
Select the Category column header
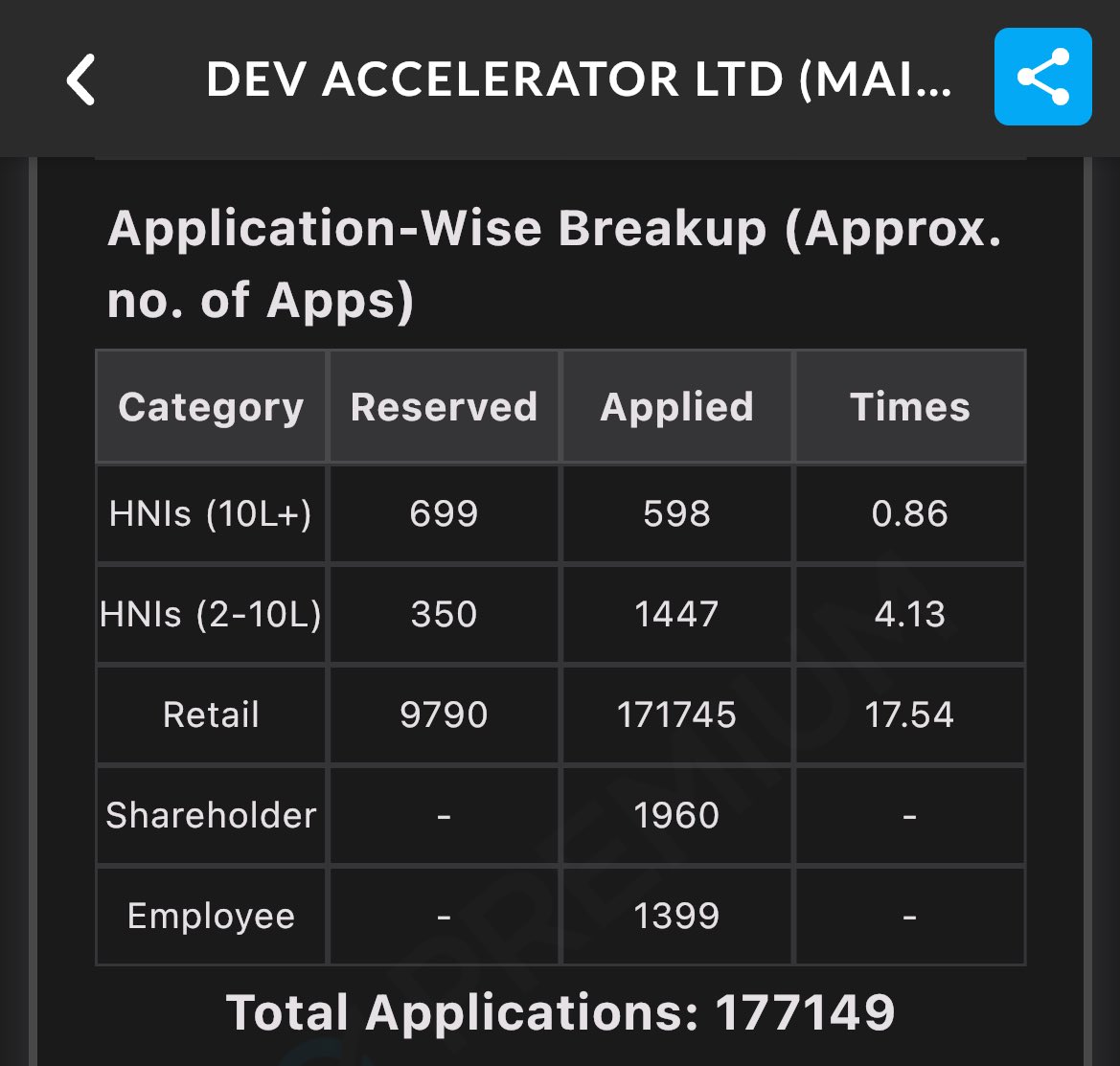pos(210,406)
